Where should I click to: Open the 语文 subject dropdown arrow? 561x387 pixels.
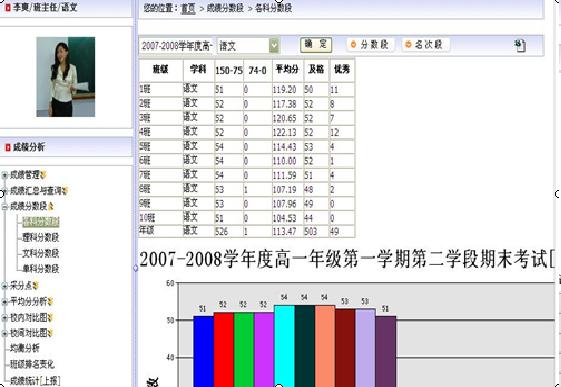[274, 46]
